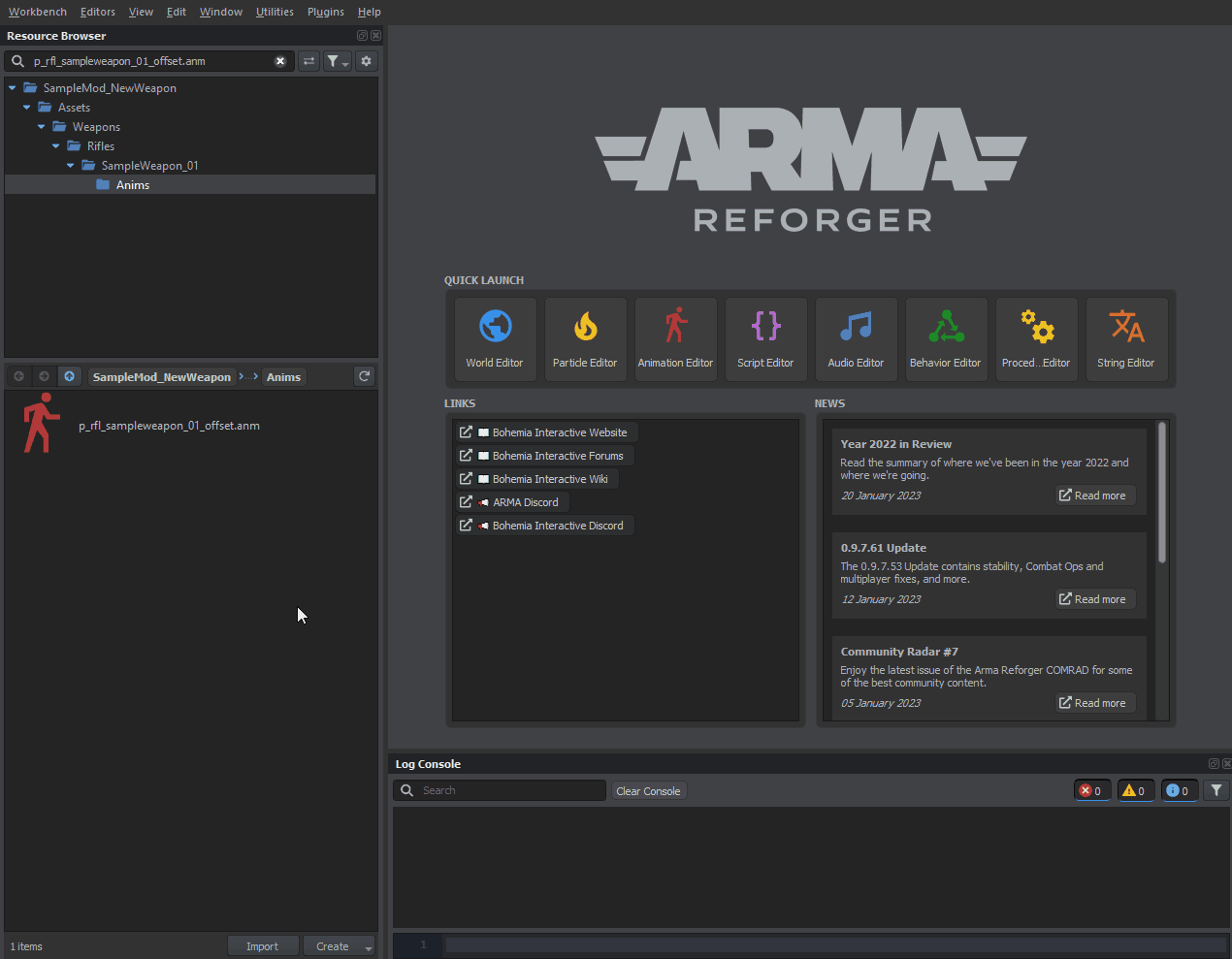Click the Anims breadcrumb segment

pyautogui.click(x=283, y=377)
